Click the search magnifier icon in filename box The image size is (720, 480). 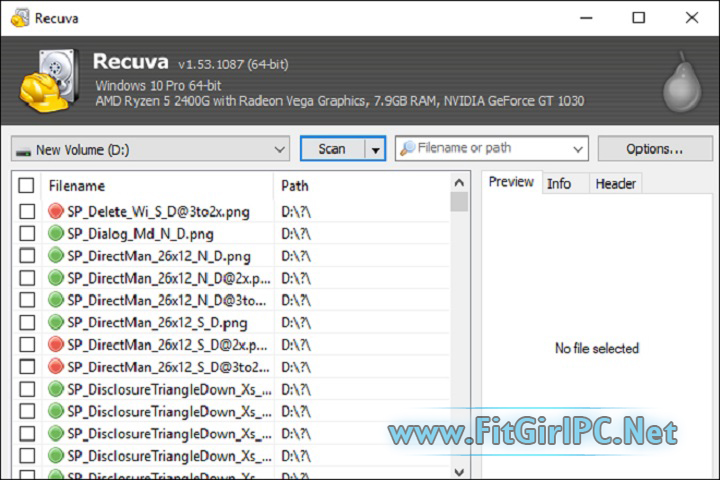click(407, 148)
